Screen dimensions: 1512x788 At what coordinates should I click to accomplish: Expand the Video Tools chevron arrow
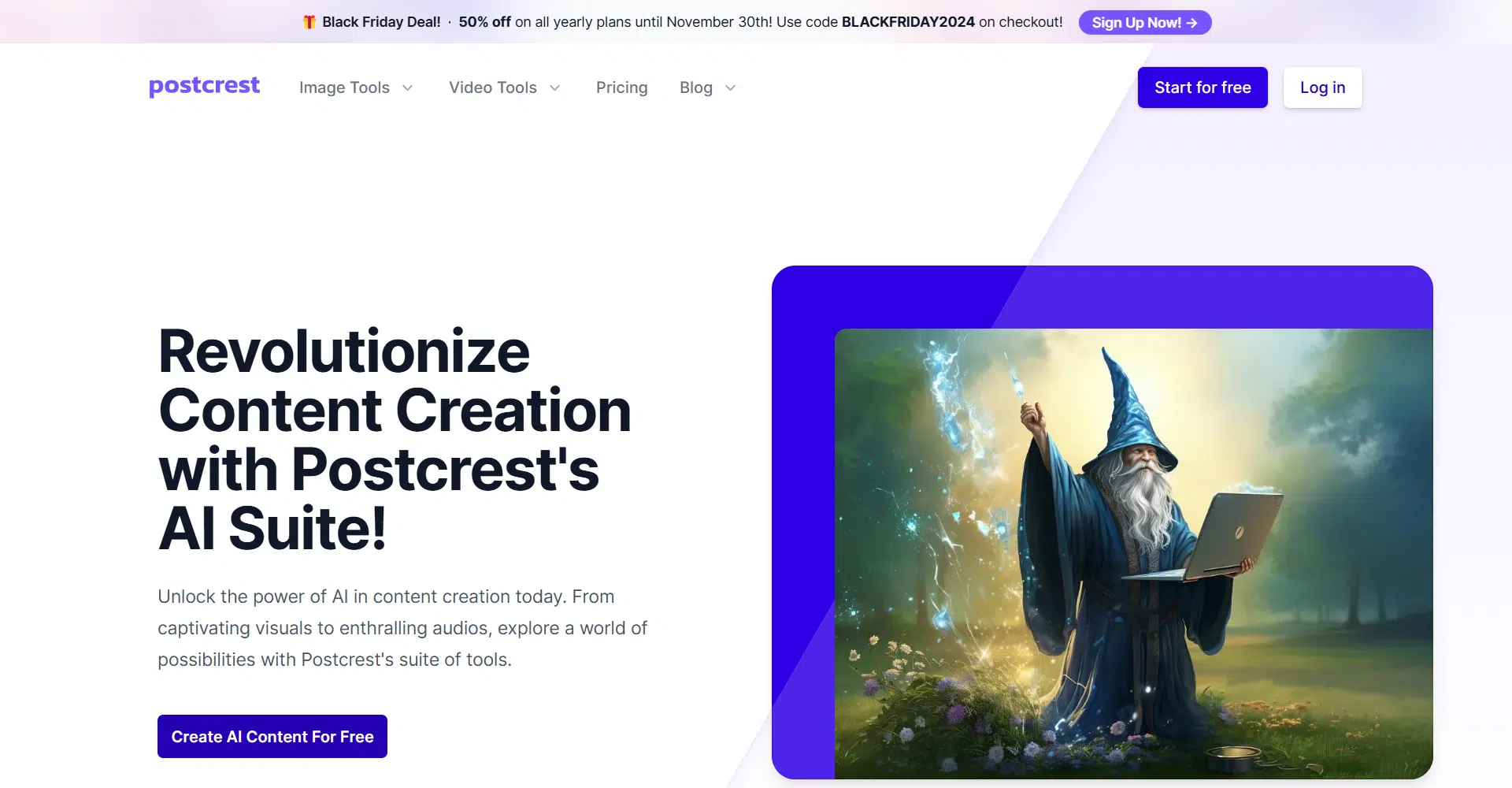coord(554,88)
